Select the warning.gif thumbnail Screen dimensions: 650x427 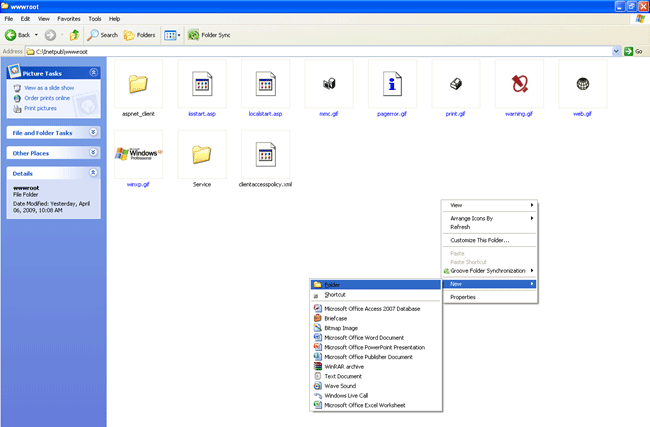click(519, 84)
